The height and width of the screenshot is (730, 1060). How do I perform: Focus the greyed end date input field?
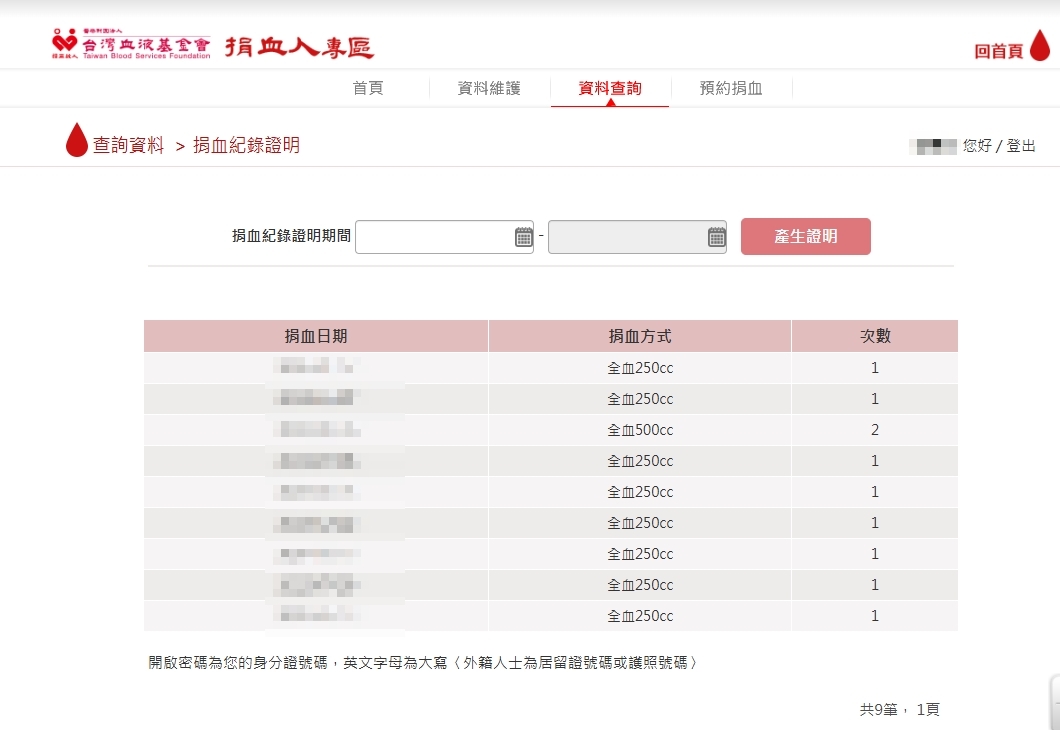click(x=627, y=237)
